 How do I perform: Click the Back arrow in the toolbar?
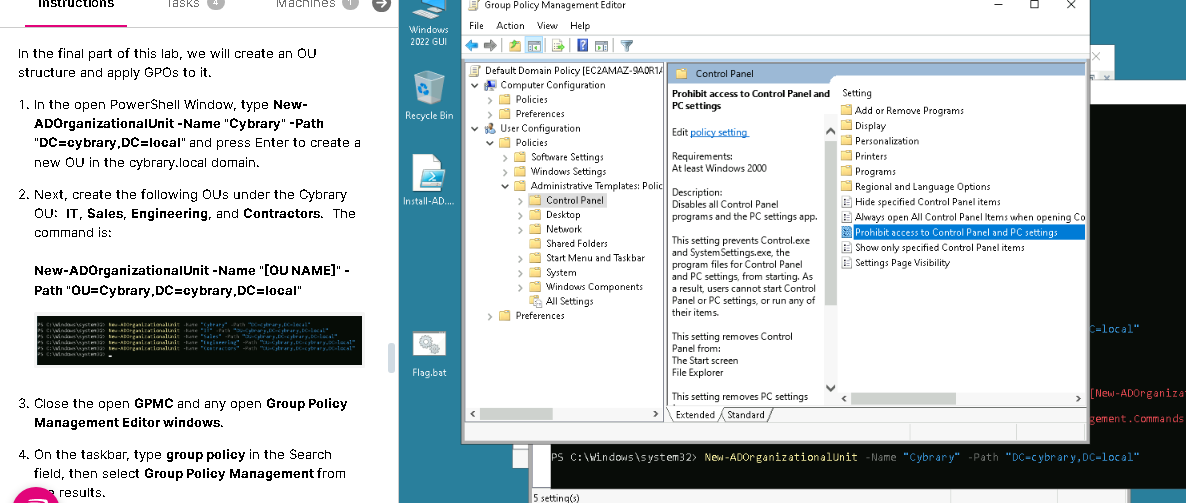click(473, 45)
